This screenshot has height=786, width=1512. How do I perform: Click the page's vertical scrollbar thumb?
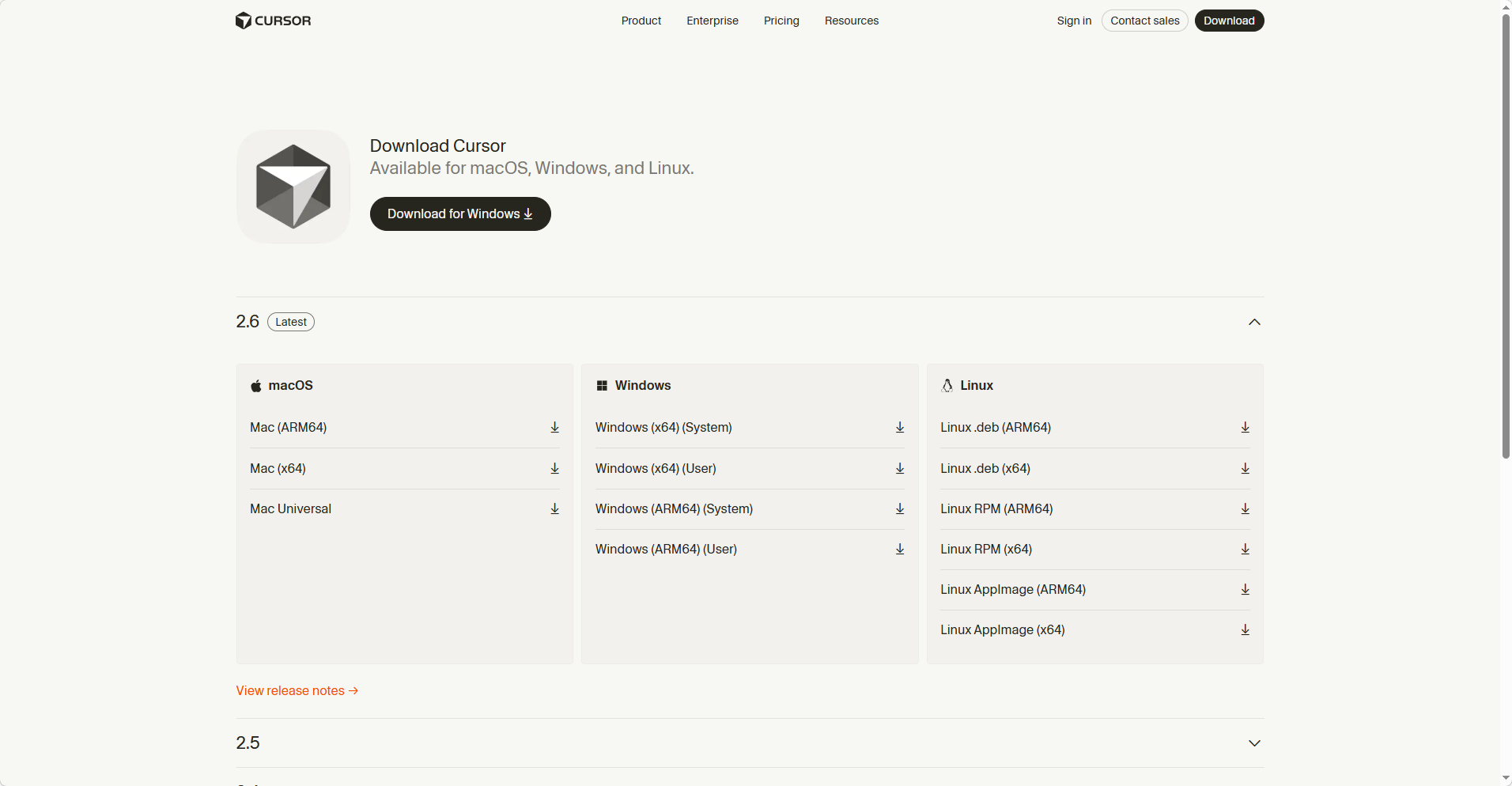1506,236
